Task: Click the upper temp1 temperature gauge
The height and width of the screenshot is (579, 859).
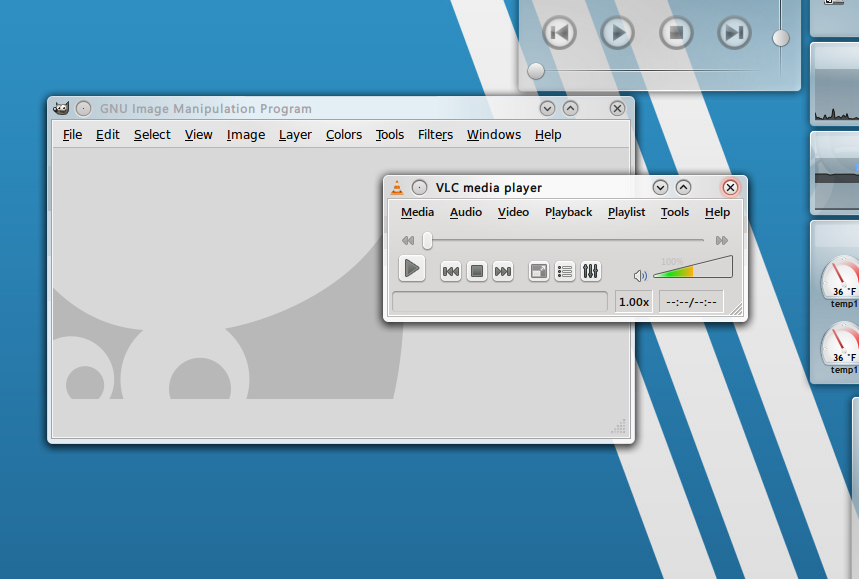Action: tap(839, 282)
